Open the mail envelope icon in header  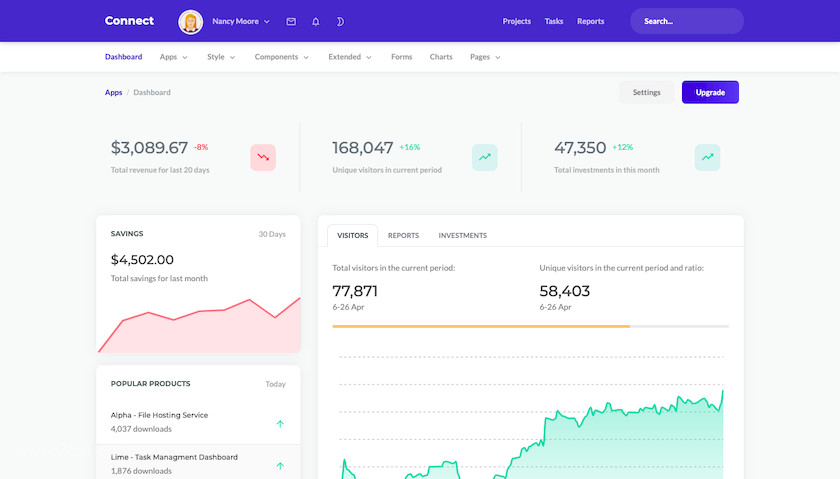pos(291,21)
